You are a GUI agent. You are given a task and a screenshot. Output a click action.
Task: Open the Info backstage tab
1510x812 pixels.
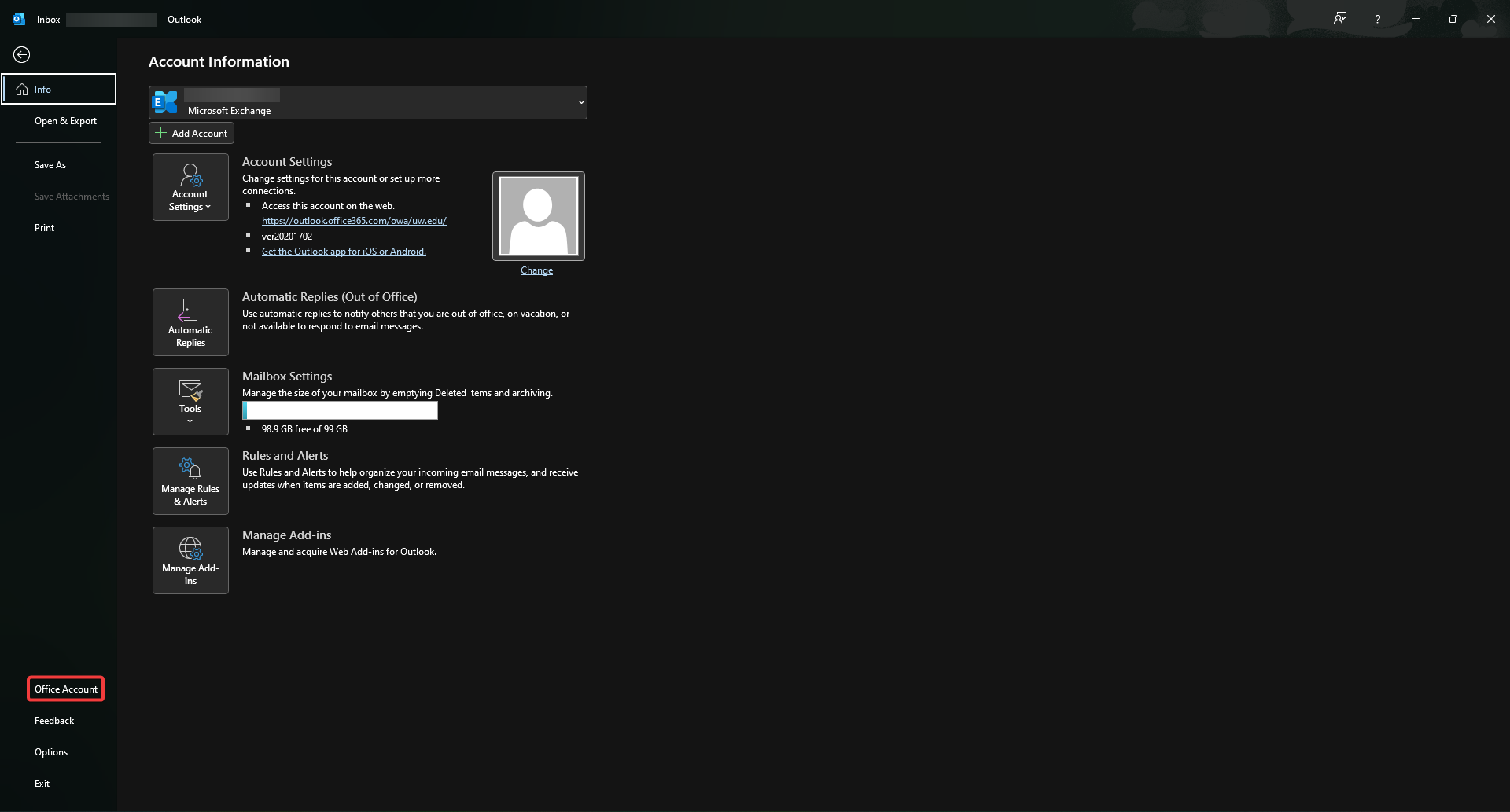click(x=59, y=89)
